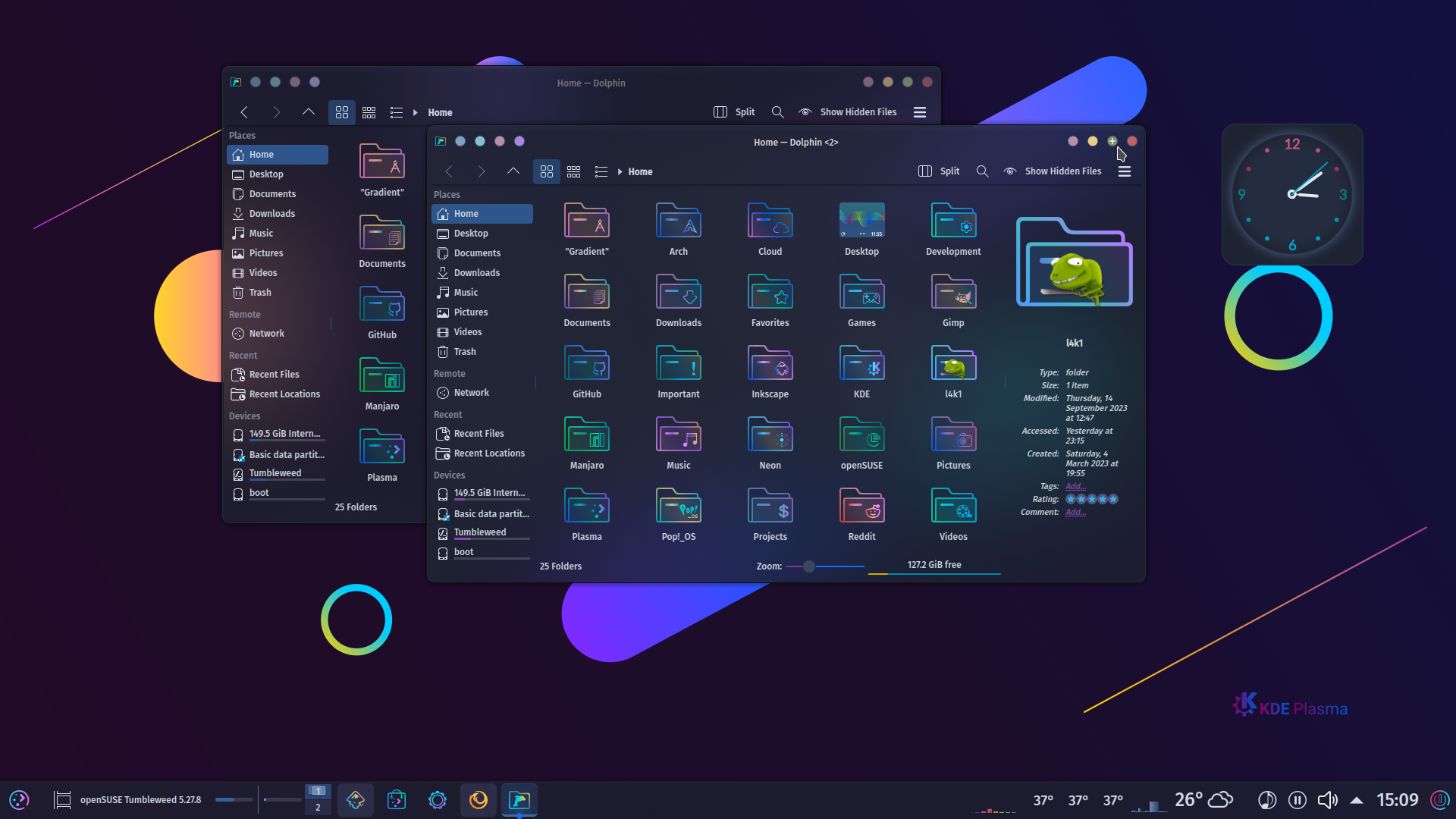Click the Add... link next to Comment

click(1075, 512)
